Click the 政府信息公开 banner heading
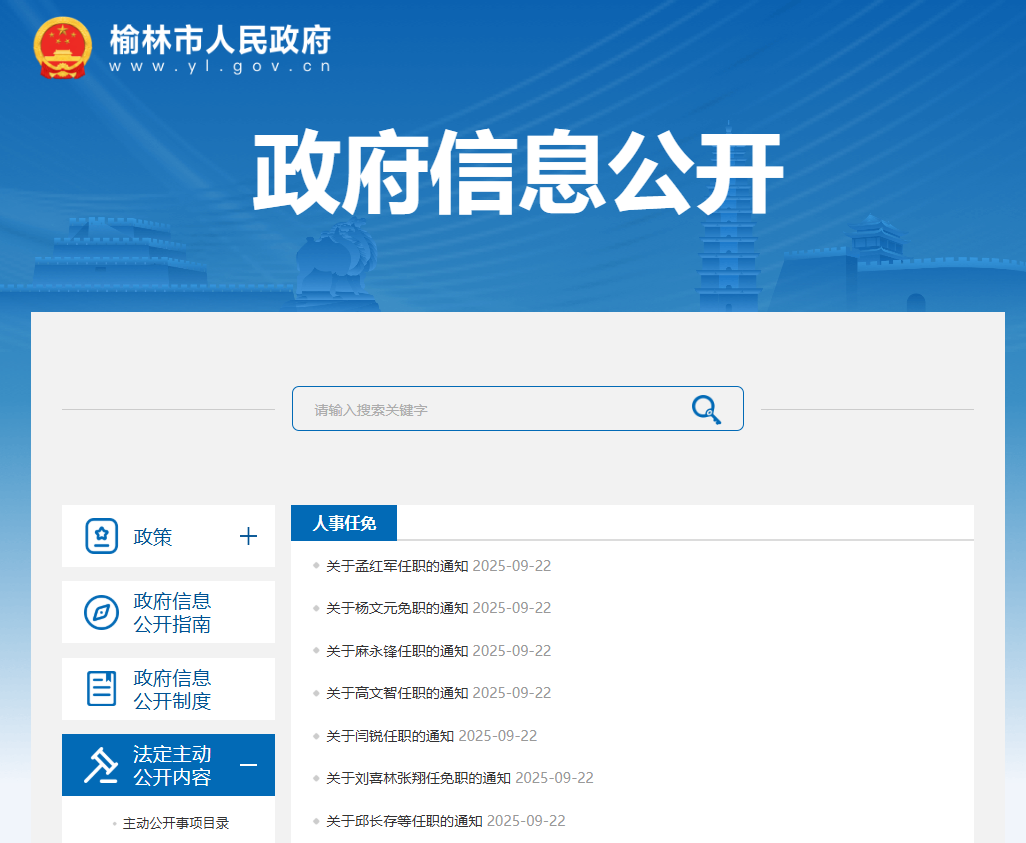The height and width of the screenshot is (843, 1026). [x=513, y=170]
